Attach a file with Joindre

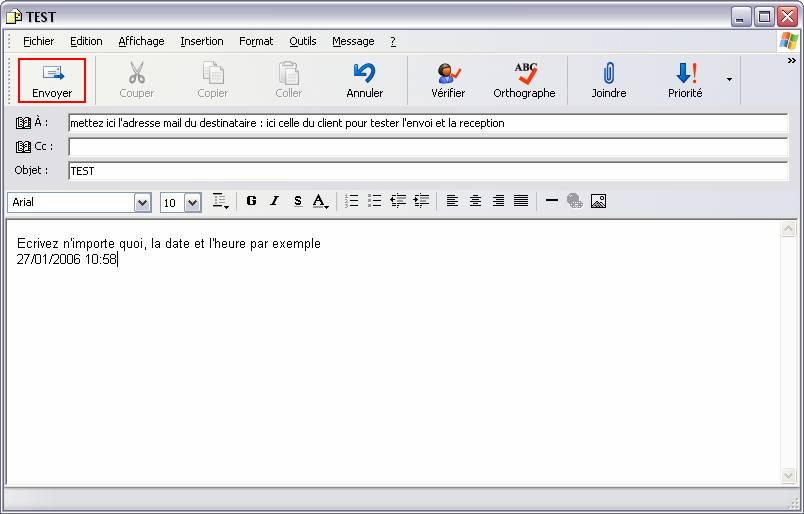click(x=609, y=81)
